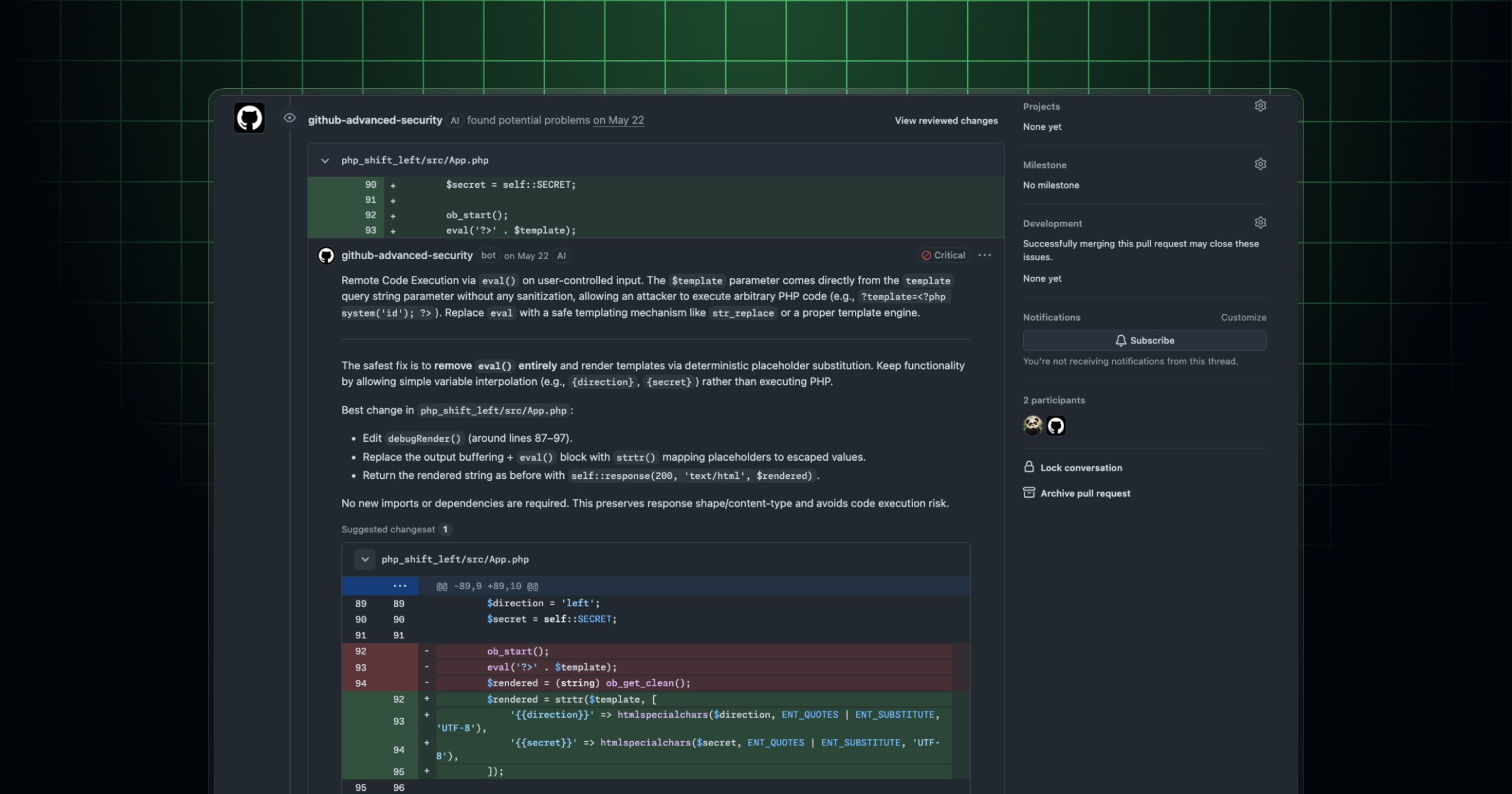Click the 'No milestone' text
Screen dimensions: 1512x794
pyautogui.click(x=1051, y=185)
